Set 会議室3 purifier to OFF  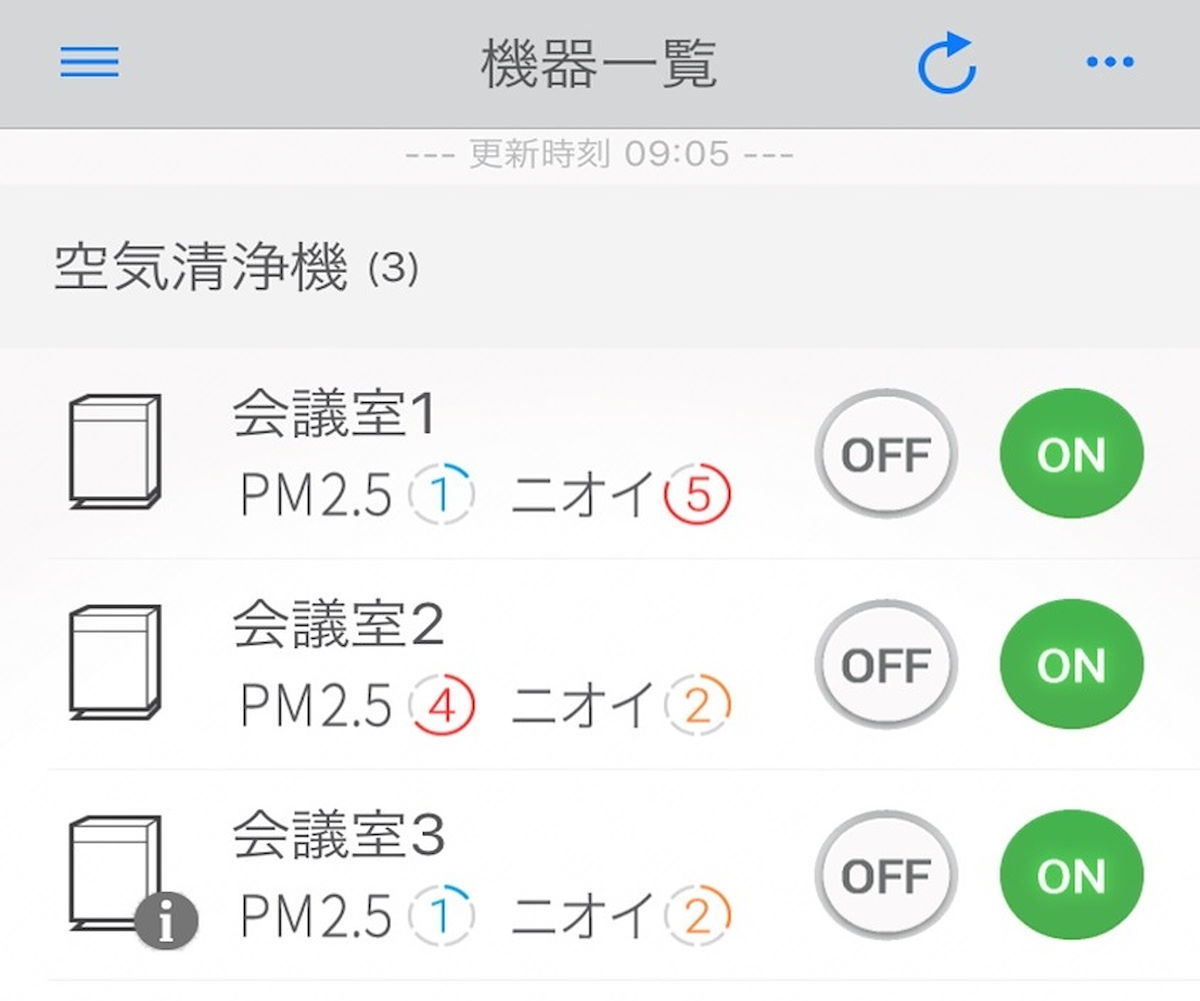(886, 877)
